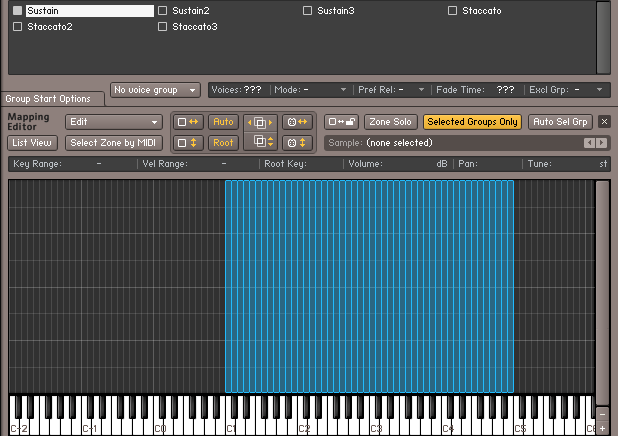Switch to Group Start Options tab
Image resolution: width=618 pixels, height=436 pixels.
48,99
